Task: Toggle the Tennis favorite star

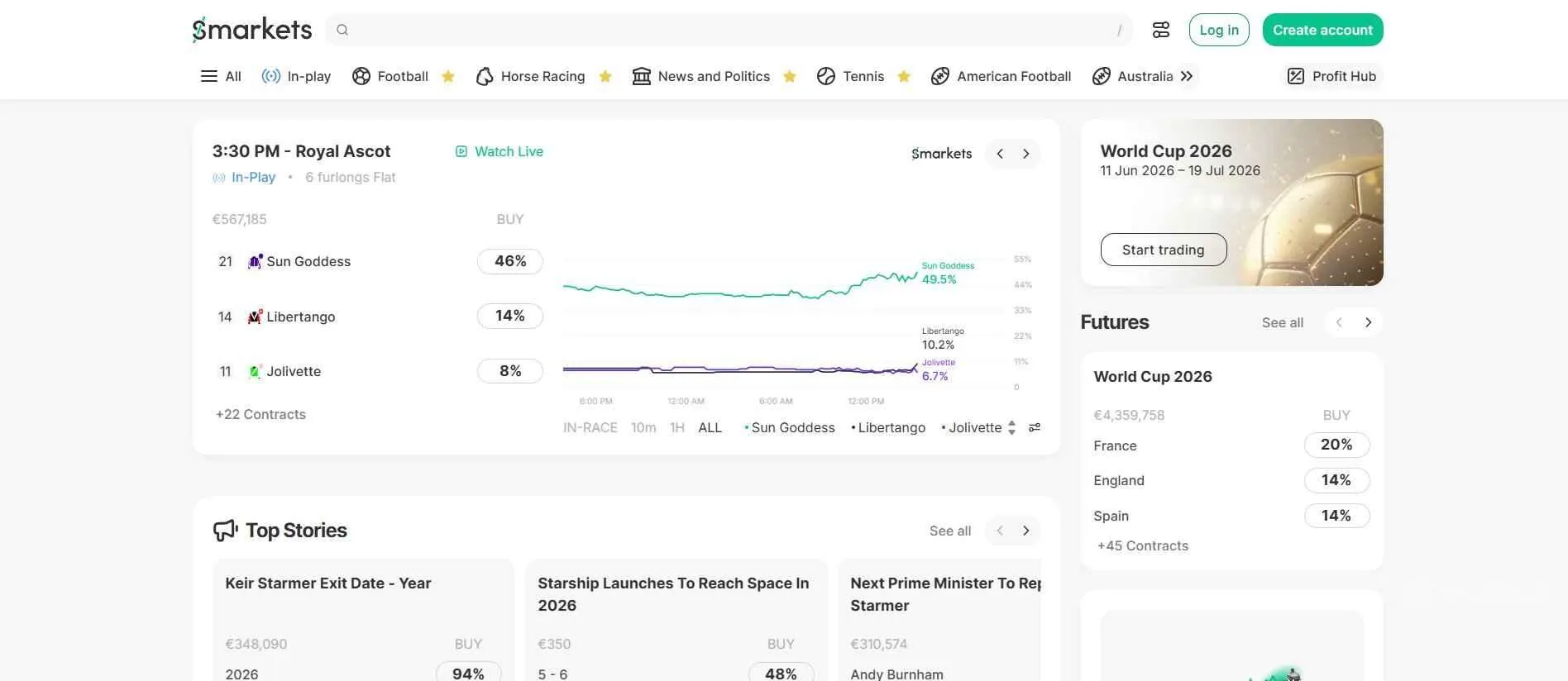Action: click(904, 76)
